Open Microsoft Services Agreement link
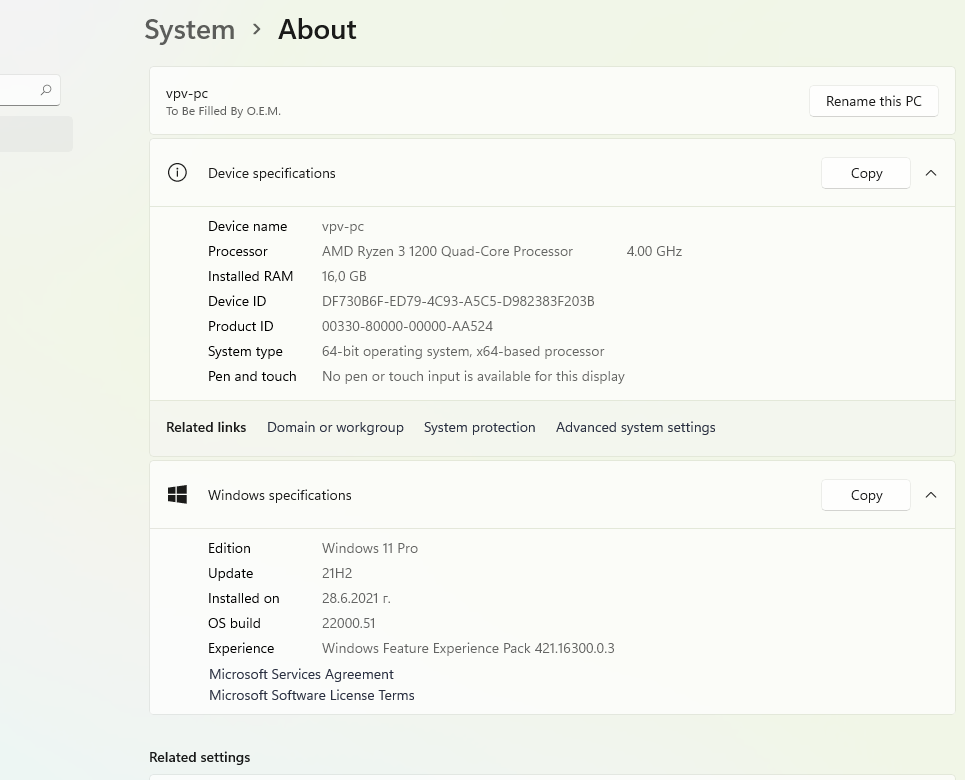Viewport: 965px width, 780px height. click(302, 674)
